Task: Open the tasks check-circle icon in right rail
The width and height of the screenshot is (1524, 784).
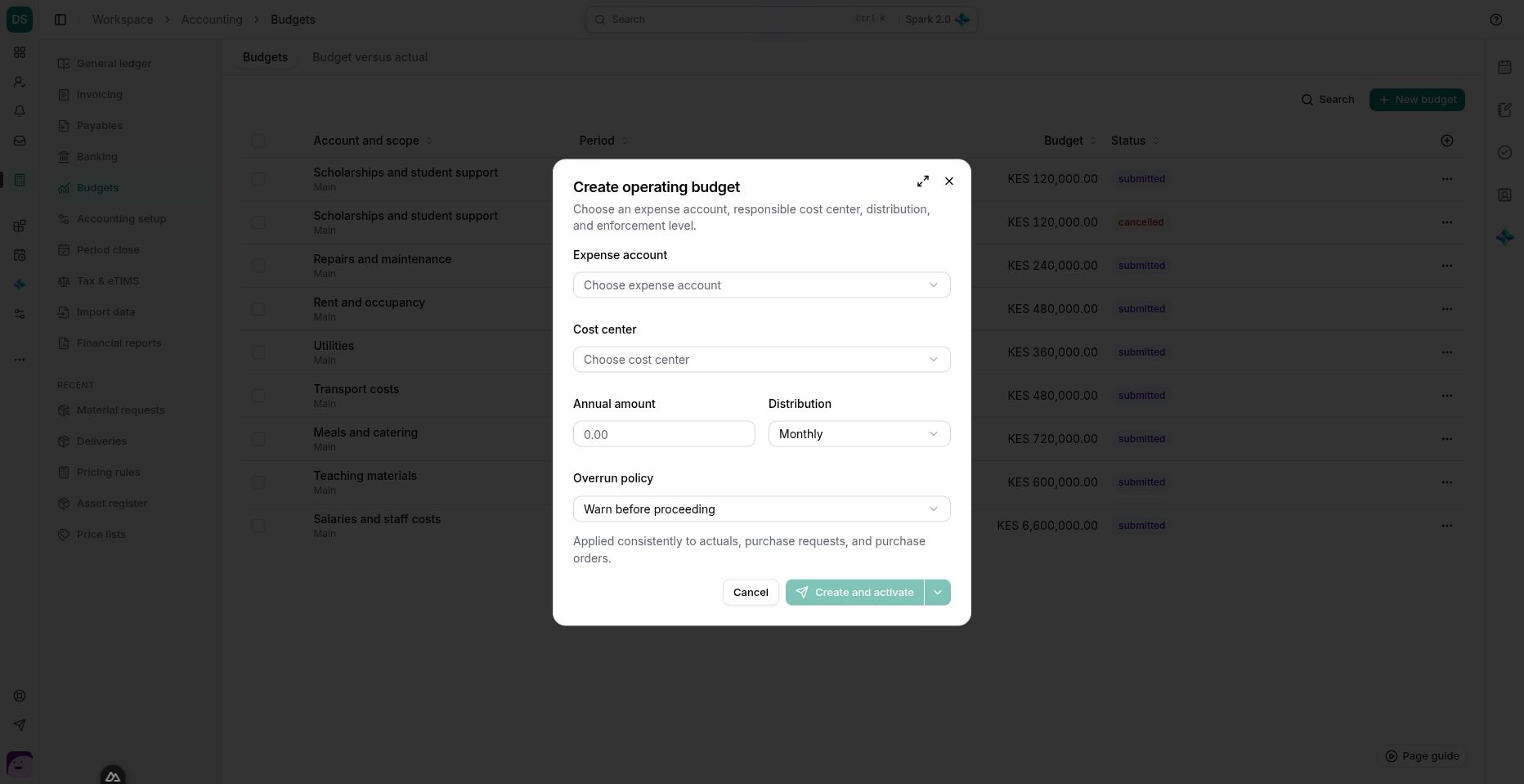Action: (1504, 152)
